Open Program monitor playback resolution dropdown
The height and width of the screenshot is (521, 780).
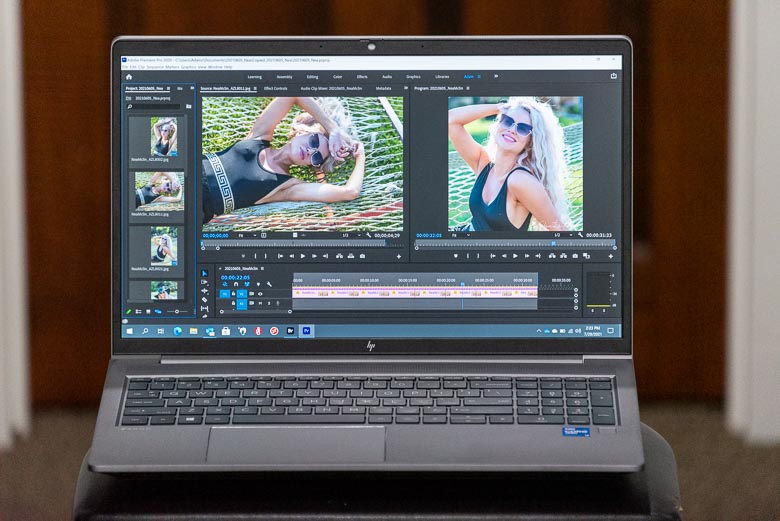tap(563, 235)
